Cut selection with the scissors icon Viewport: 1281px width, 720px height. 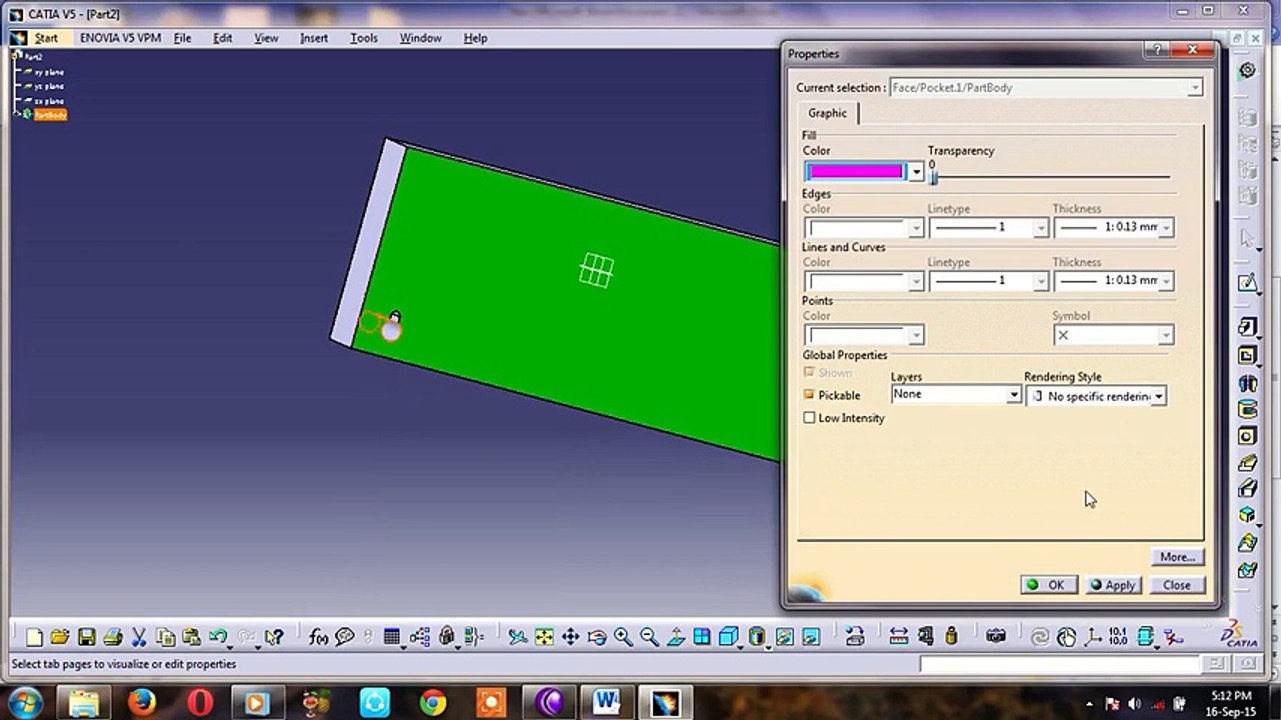pyautogui.click(x=139, y=636)
